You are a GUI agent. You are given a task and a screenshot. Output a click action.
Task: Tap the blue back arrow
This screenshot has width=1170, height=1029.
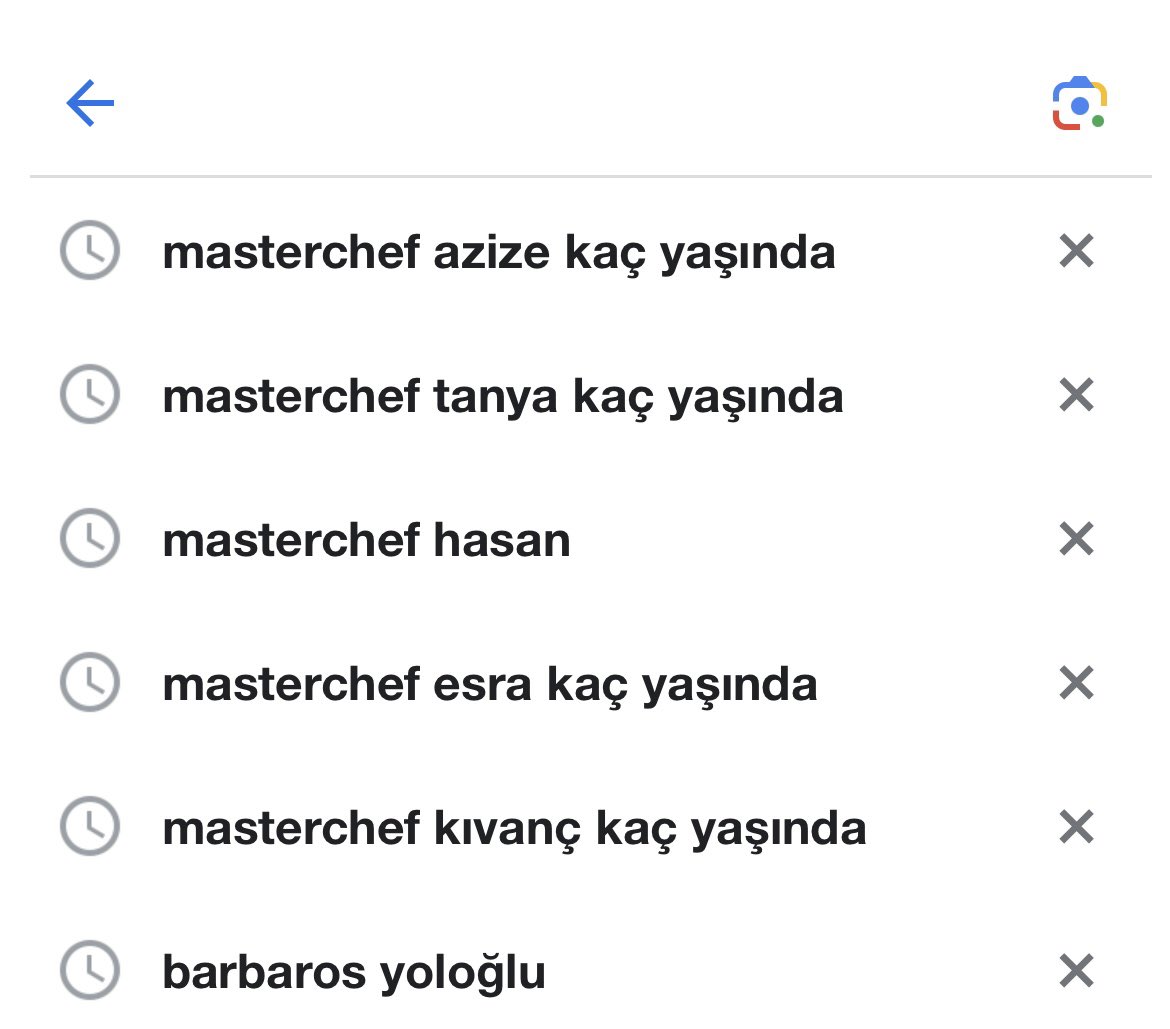[x=90, y=103]
